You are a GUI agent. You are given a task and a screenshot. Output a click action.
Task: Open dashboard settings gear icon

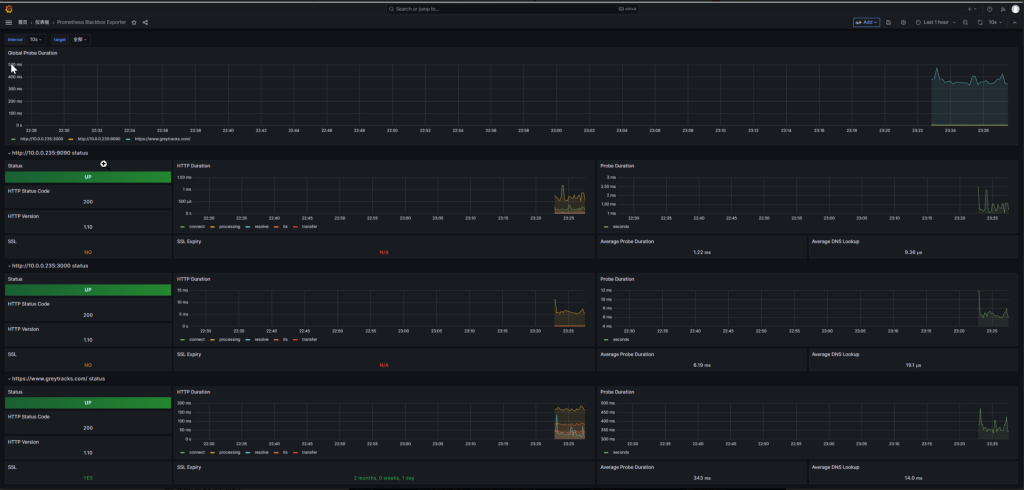pyautogui.click(x=903, y=22)
